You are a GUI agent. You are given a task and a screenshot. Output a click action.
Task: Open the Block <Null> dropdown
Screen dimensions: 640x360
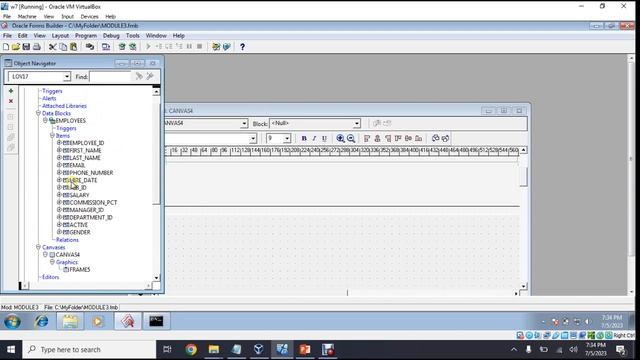click(x=357, y=123)
